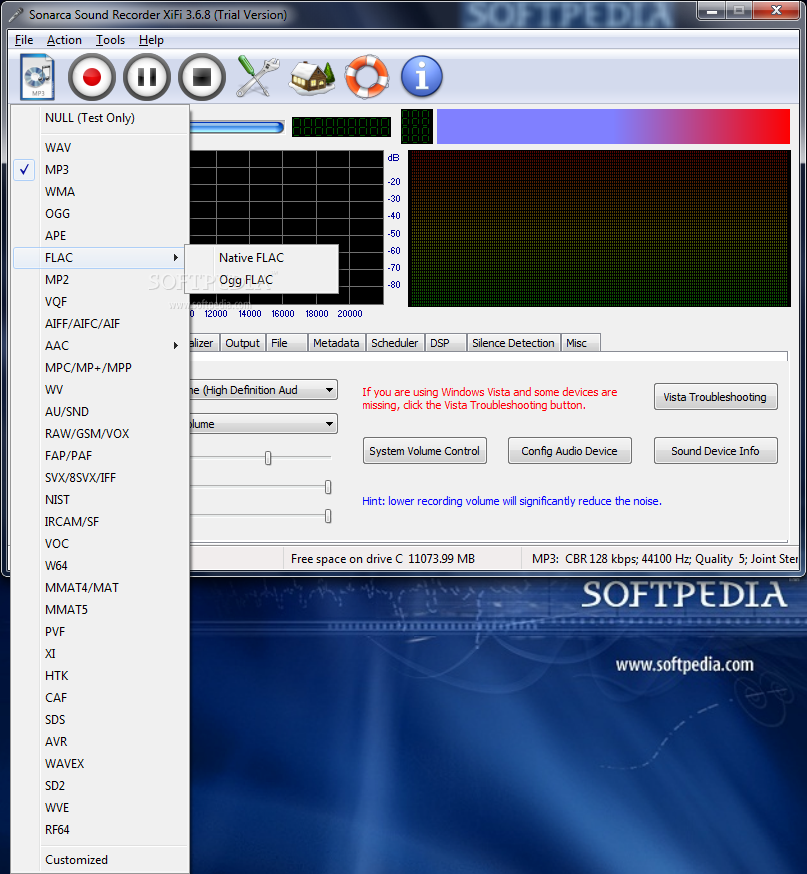Select VOC format
This screenshot has height=874, width=807.
(100, 544)
